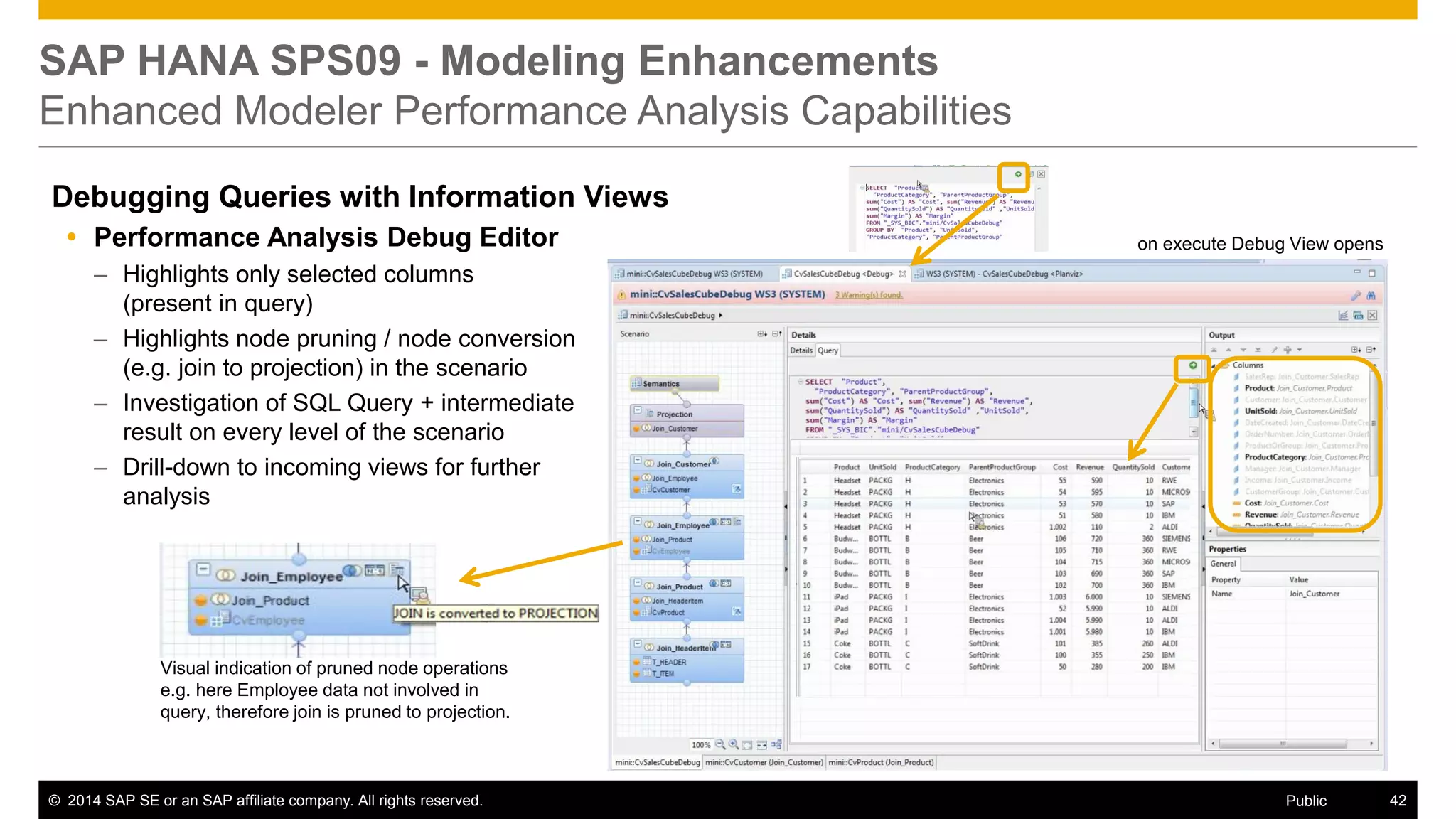Viewport: 1456px width, 819px height.
Task: Click the wrench icon in the warning header
Action: [x=1355, y=295]
